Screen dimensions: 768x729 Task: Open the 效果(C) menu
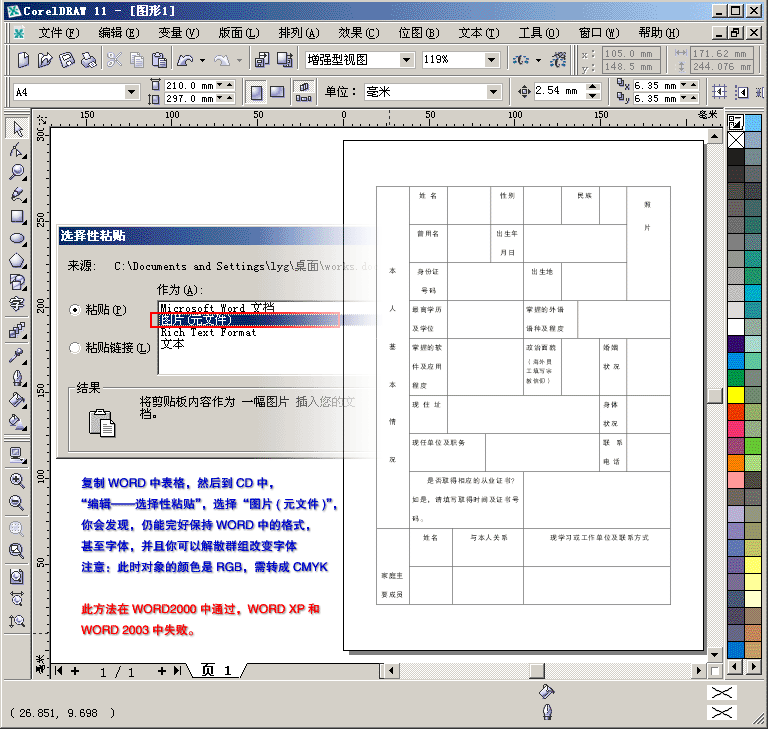359,33
